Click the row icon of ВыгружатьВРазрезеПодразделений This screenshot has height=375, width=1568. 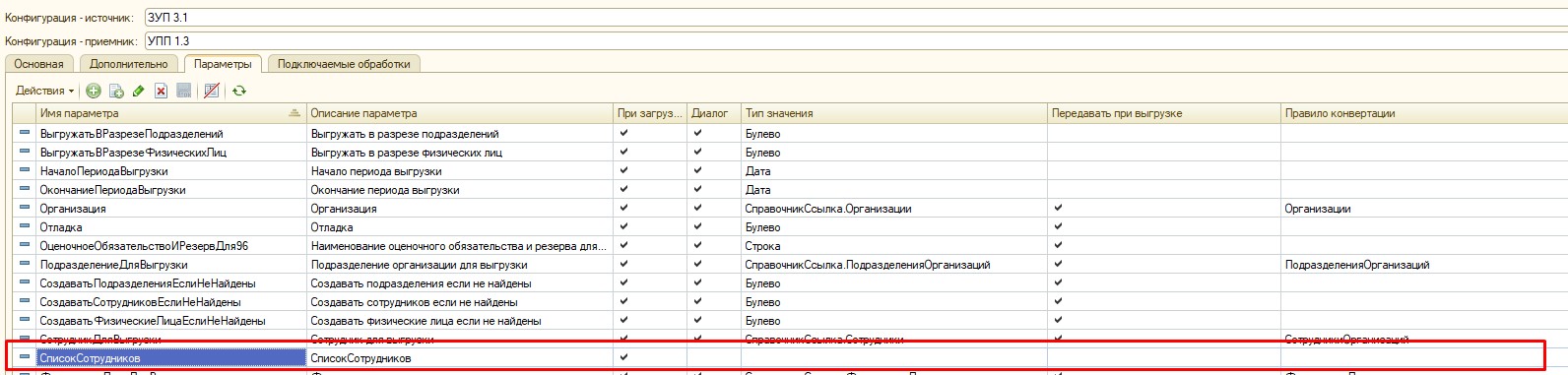25,133
